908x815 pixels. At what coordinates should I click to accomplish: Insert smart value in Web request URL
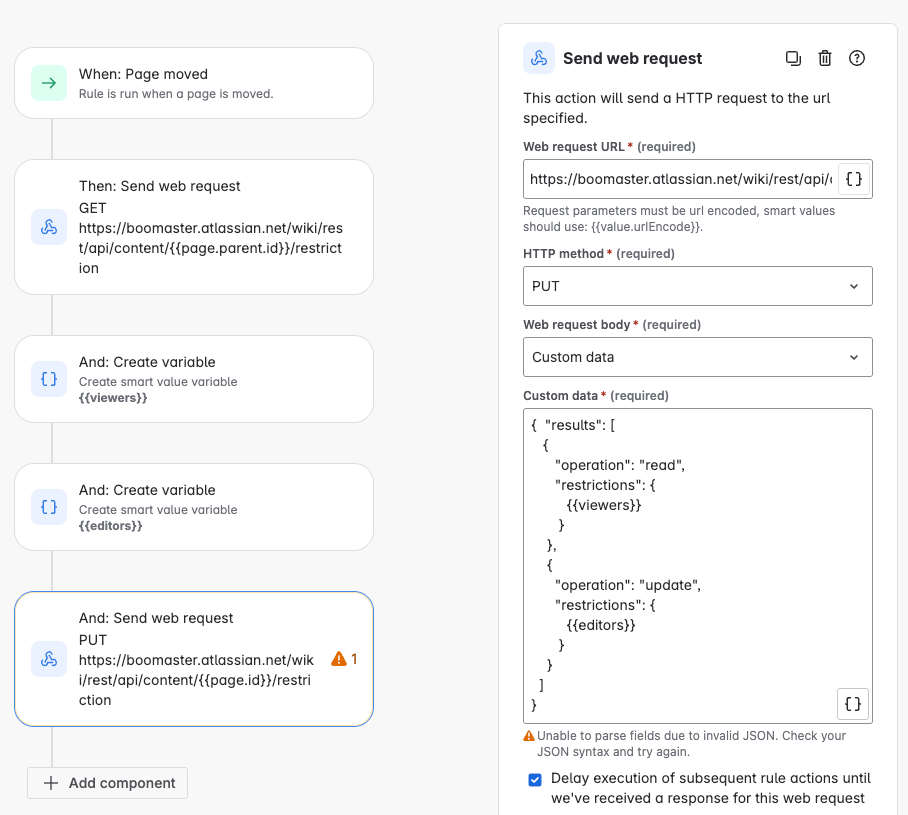pos(854,179)
